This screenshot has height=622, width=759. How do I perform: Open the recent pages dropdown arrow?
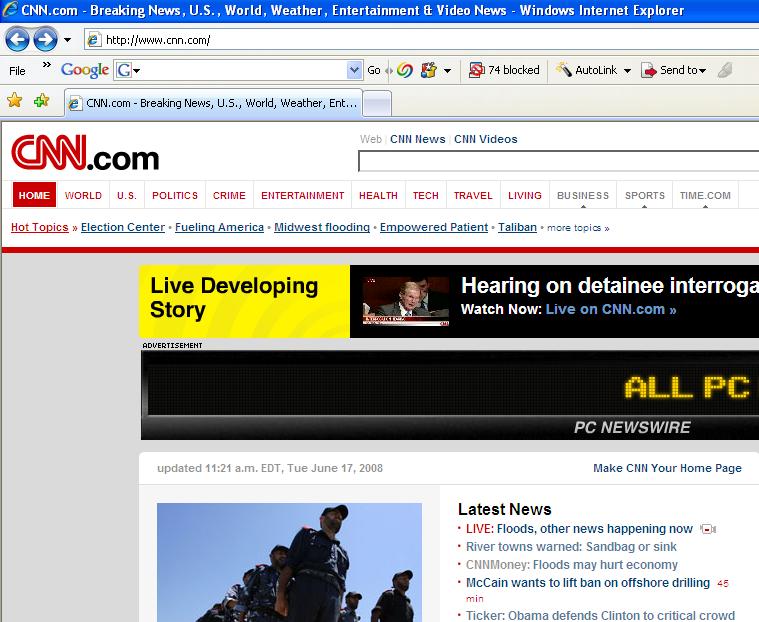68,40
